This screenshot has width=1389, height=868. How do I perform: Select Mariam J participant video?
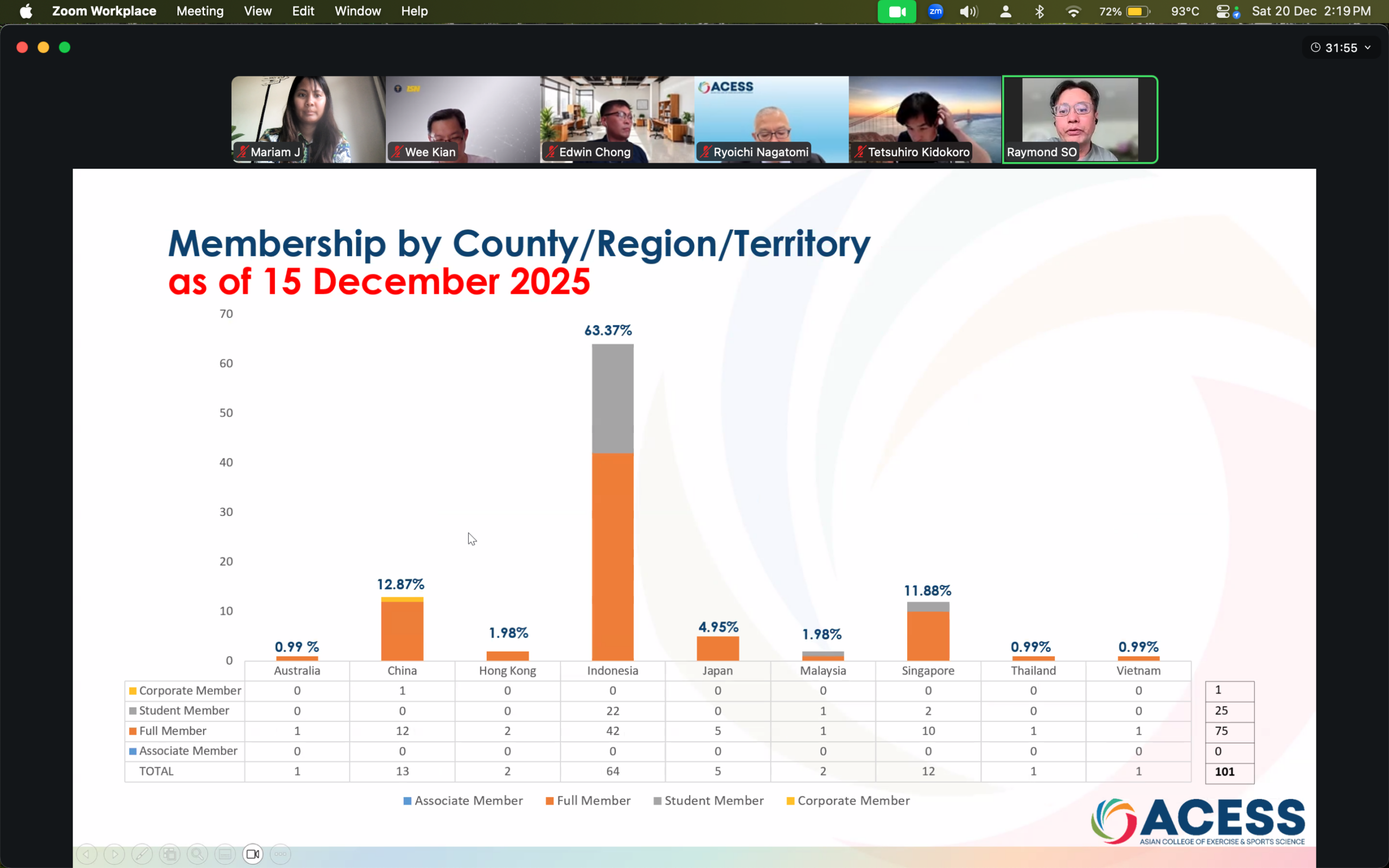(x=308, y=119)
